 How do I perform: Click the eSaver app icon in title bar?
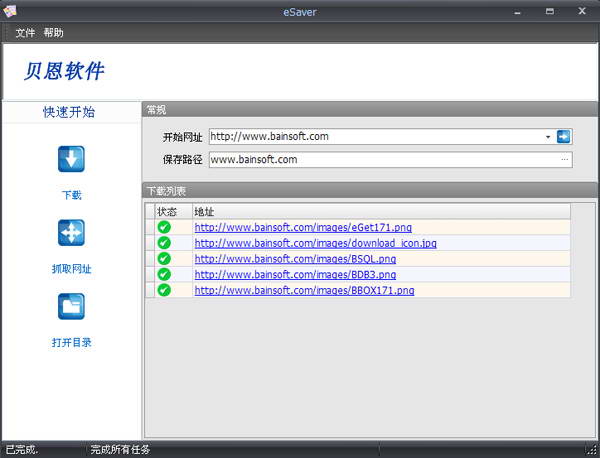click(9, 11)
